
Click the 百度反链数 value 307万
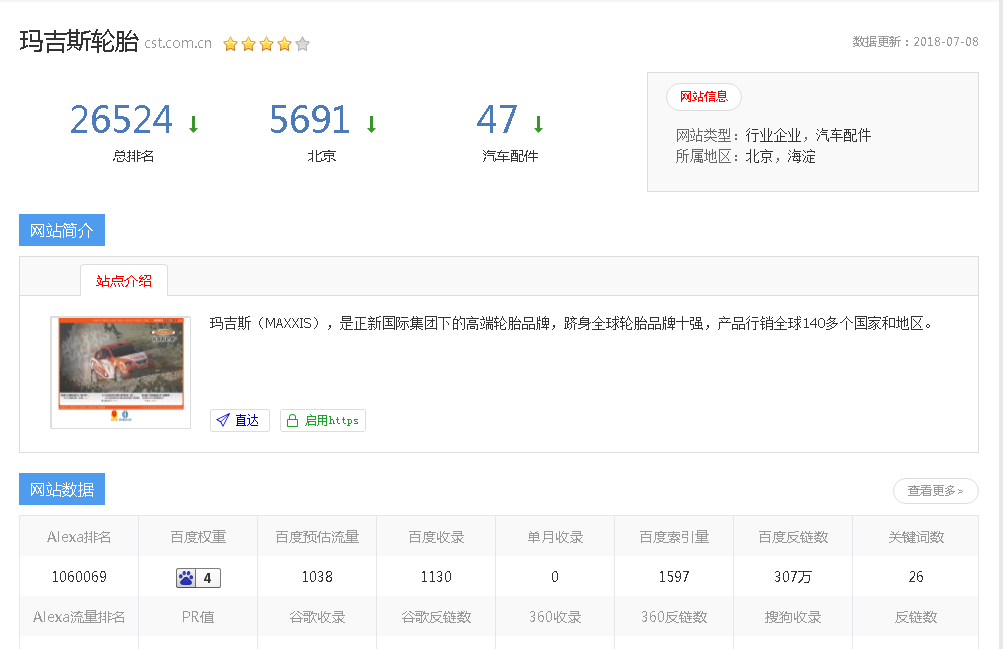[793, 577]
